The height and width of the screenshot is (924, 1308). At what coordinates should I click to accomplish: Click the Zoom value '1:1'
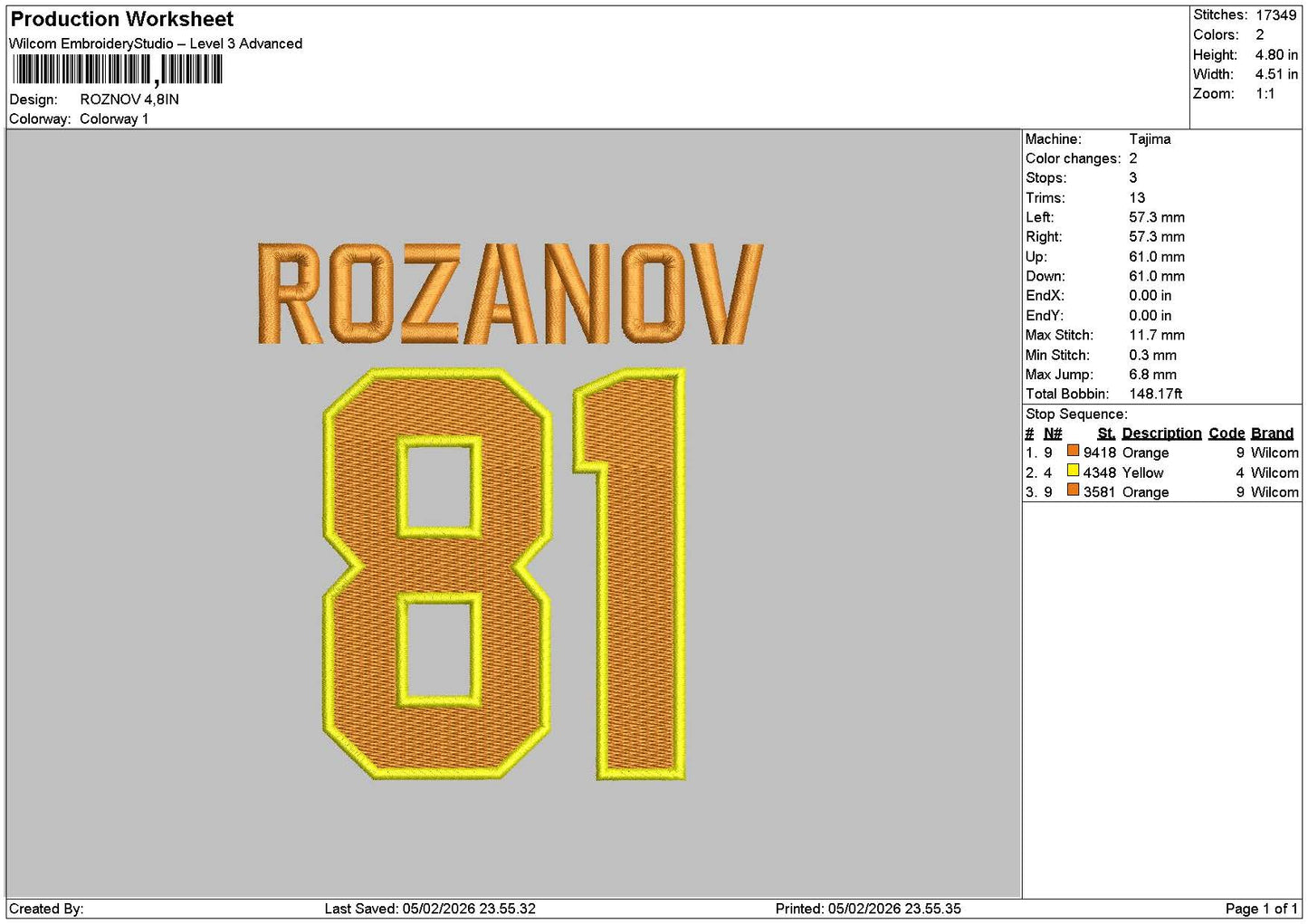pos(1265,94)
